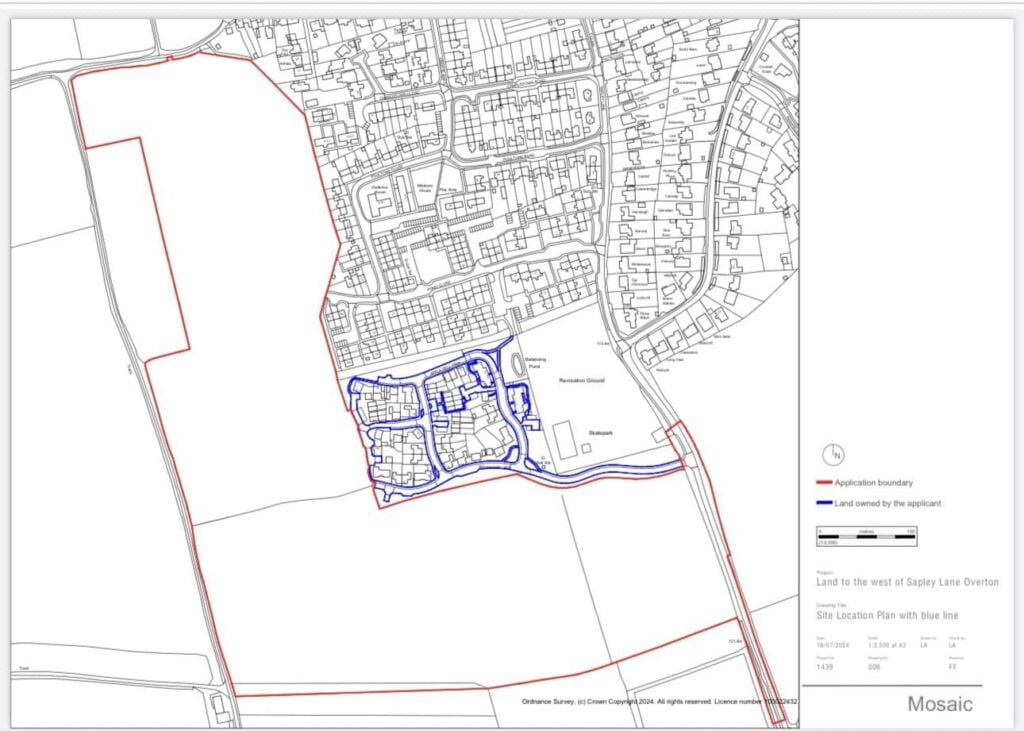Click the scale bar graphic
Viewport: 1024px width, 731px height.
(866, 538)
